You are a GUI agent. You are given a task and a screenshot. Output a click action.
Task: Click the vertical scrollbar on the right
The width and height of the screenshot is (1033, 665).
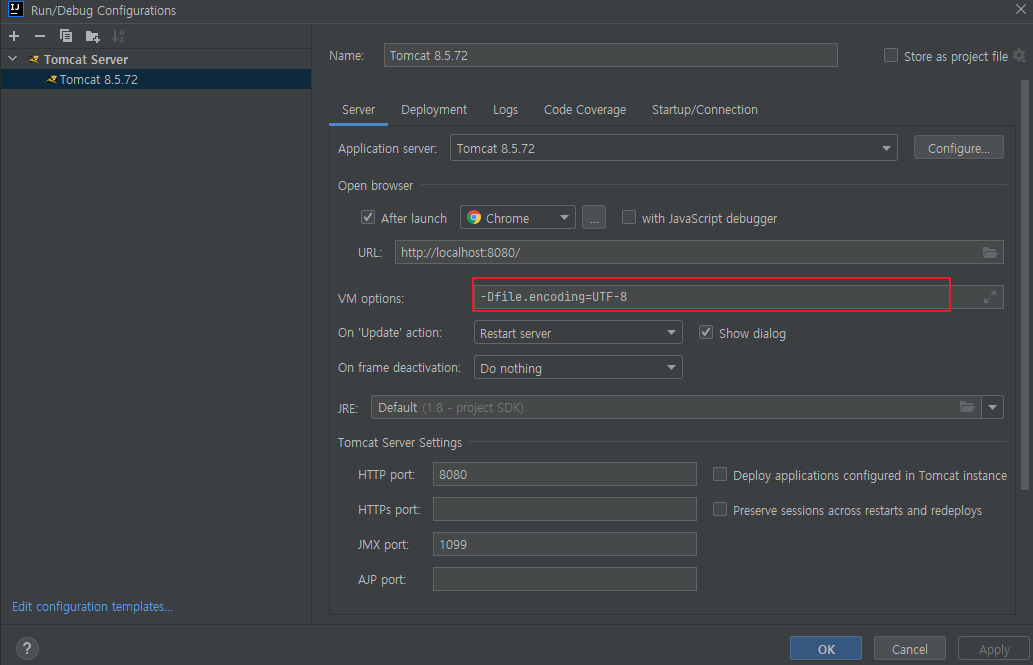1024,283
